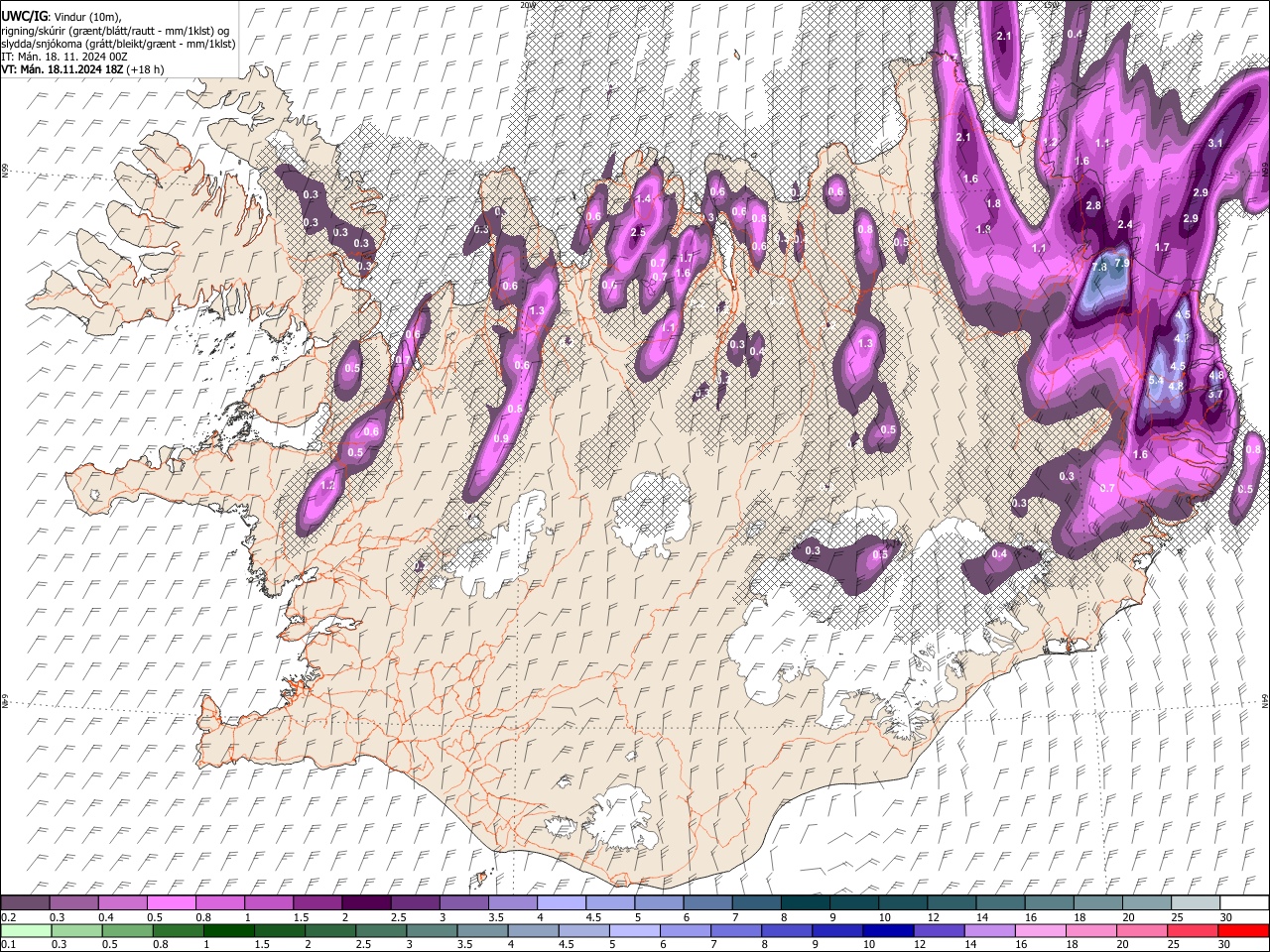Click the white 30 swatch in upper legend row
Screen dimensions: 1270x952
(1244, 903)
